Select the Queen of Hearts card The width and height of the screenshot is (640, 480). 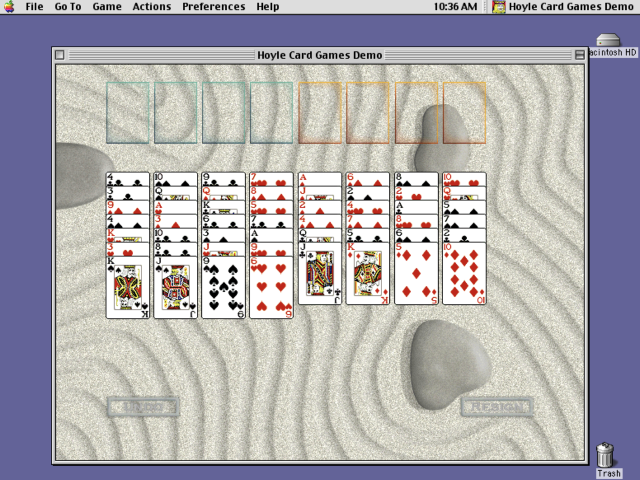[464, 193]
